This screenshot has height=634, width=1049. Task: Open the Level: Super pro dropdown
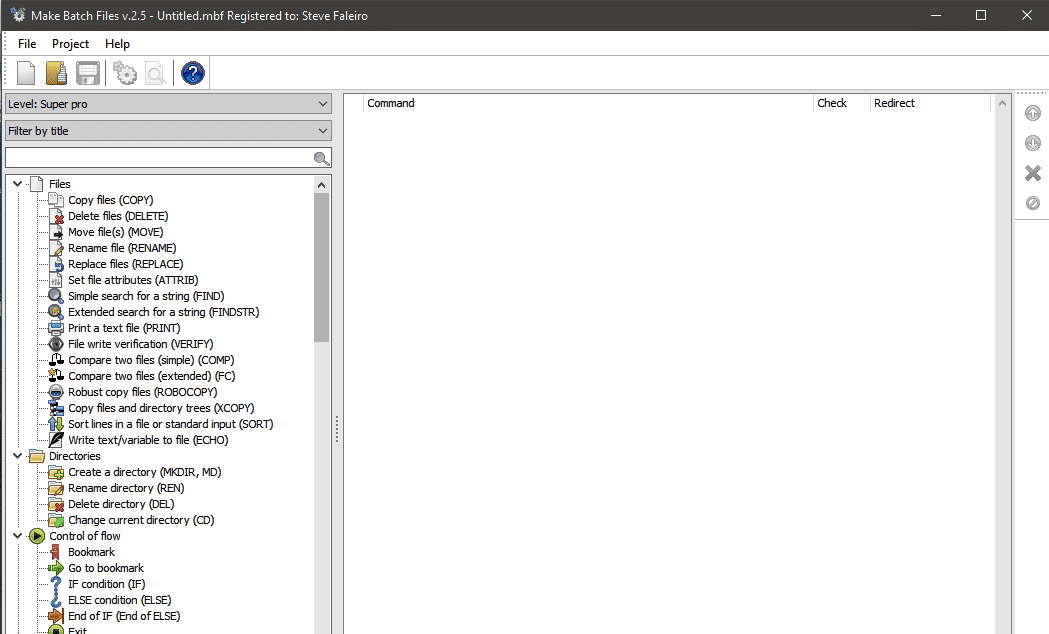pos(168,104)
